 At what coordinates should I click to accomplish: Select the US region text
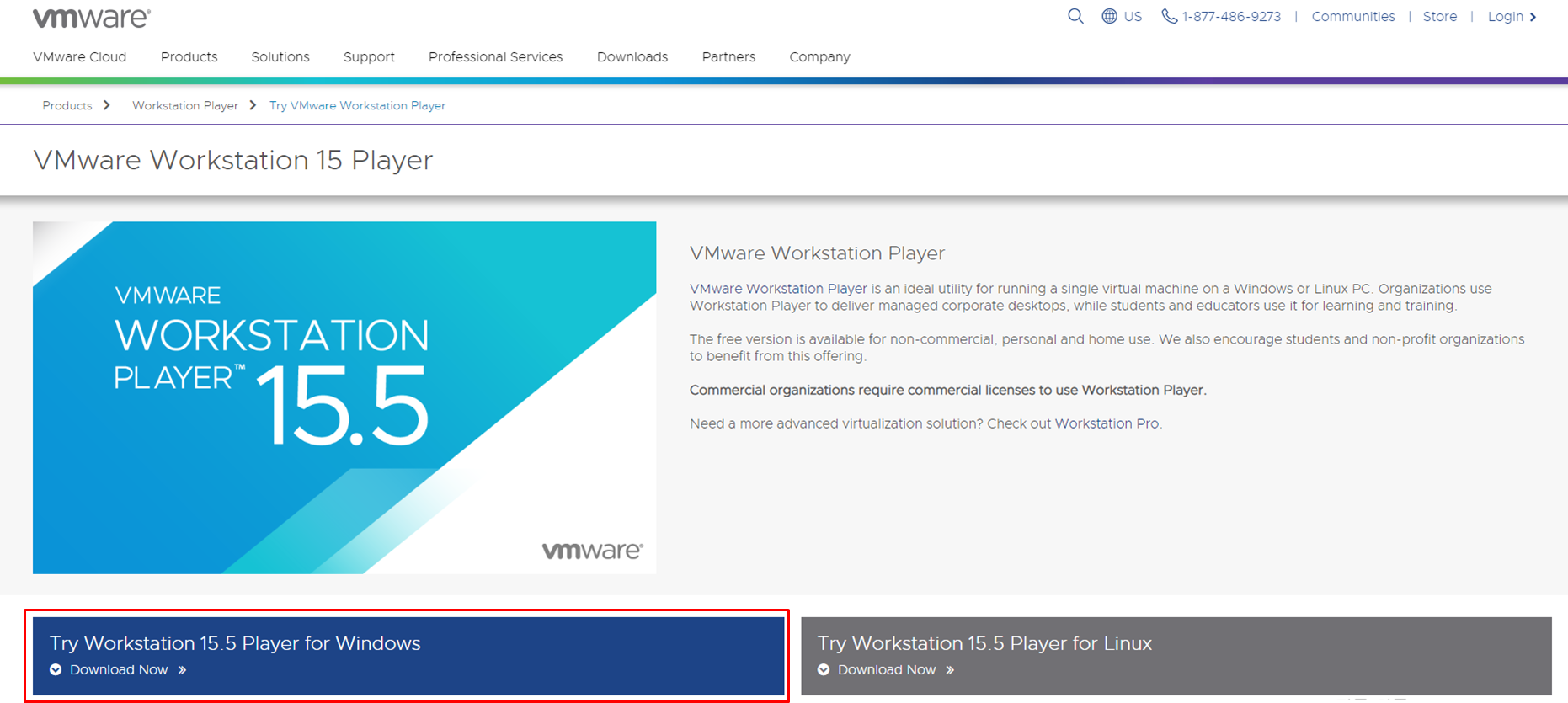coord(1133,17)
